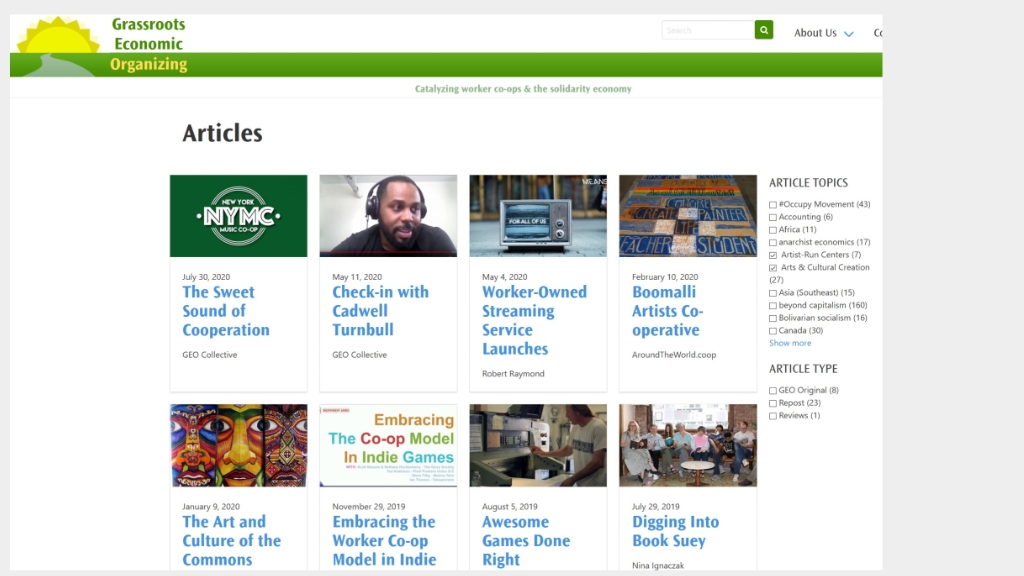The height and width of the screenshot is (576, 1024).
Task: Uncheck Arts & Cultural Creation filter
Action: tap(773, 268)
